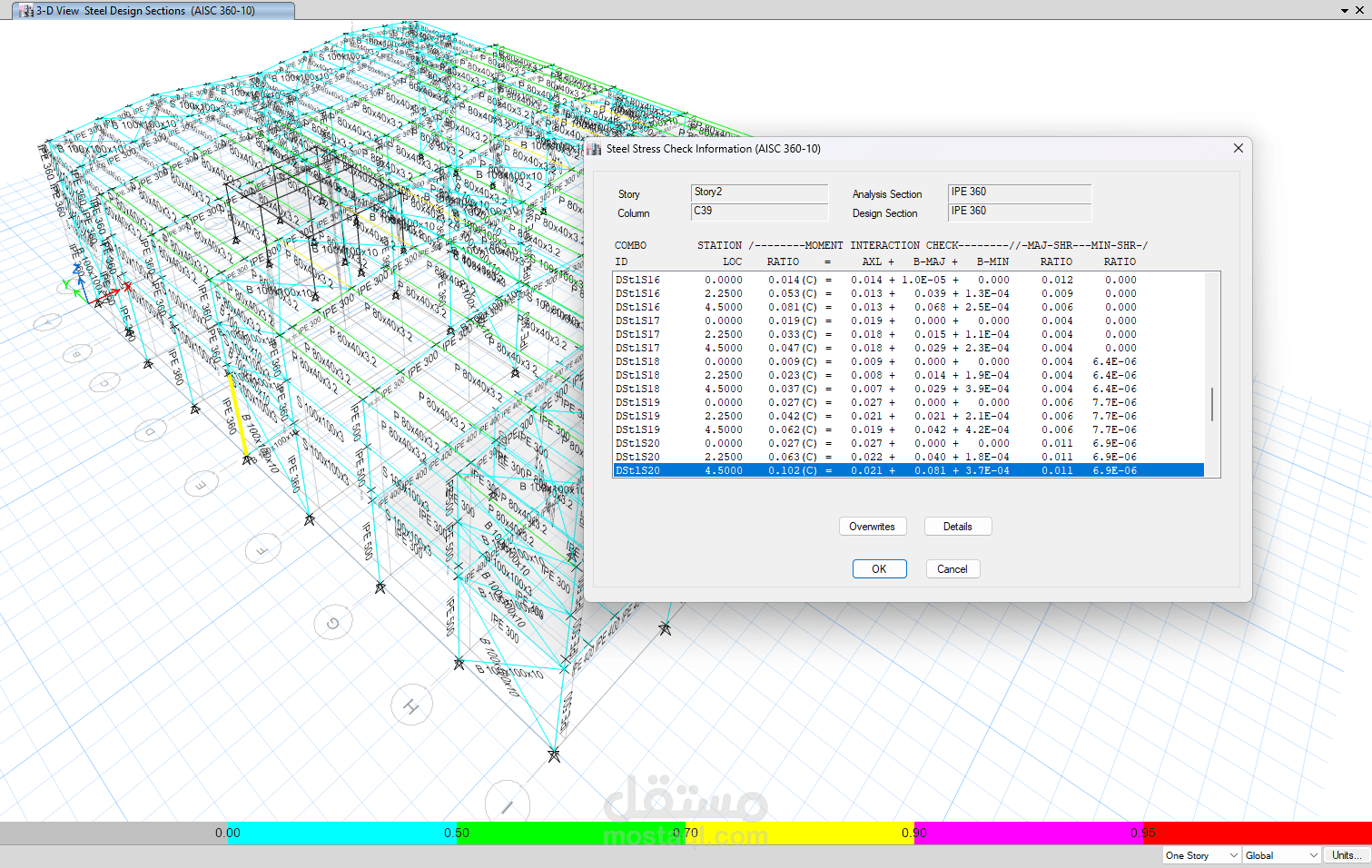The width and height of the screenshot is (1372, 868).
Task: Click the yellow highlighted IPE 360 column in model
Action: [x=238, y=416]
